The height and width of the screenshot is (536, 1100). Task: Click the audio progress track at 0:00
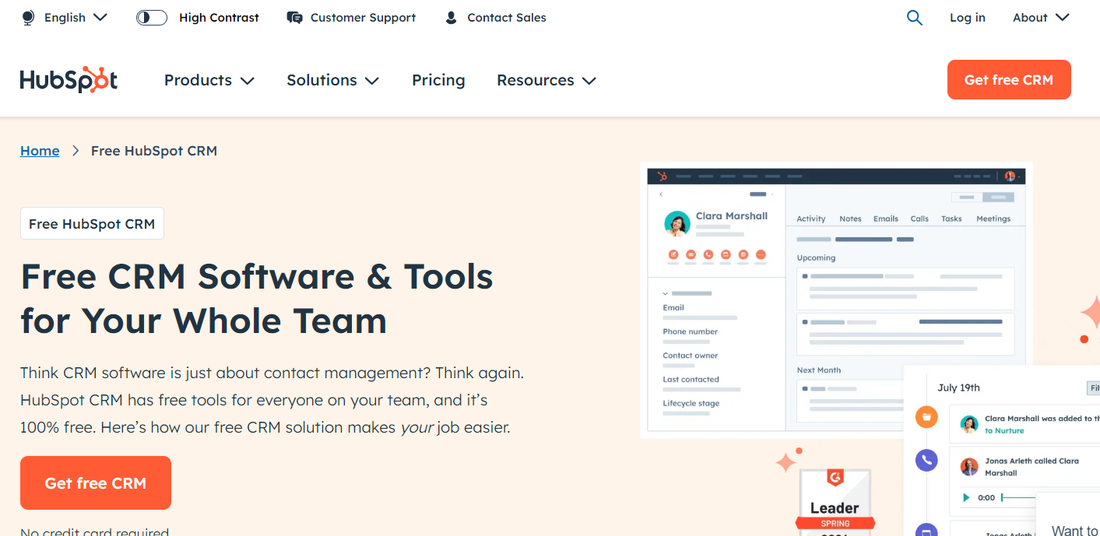(1019, 497)
